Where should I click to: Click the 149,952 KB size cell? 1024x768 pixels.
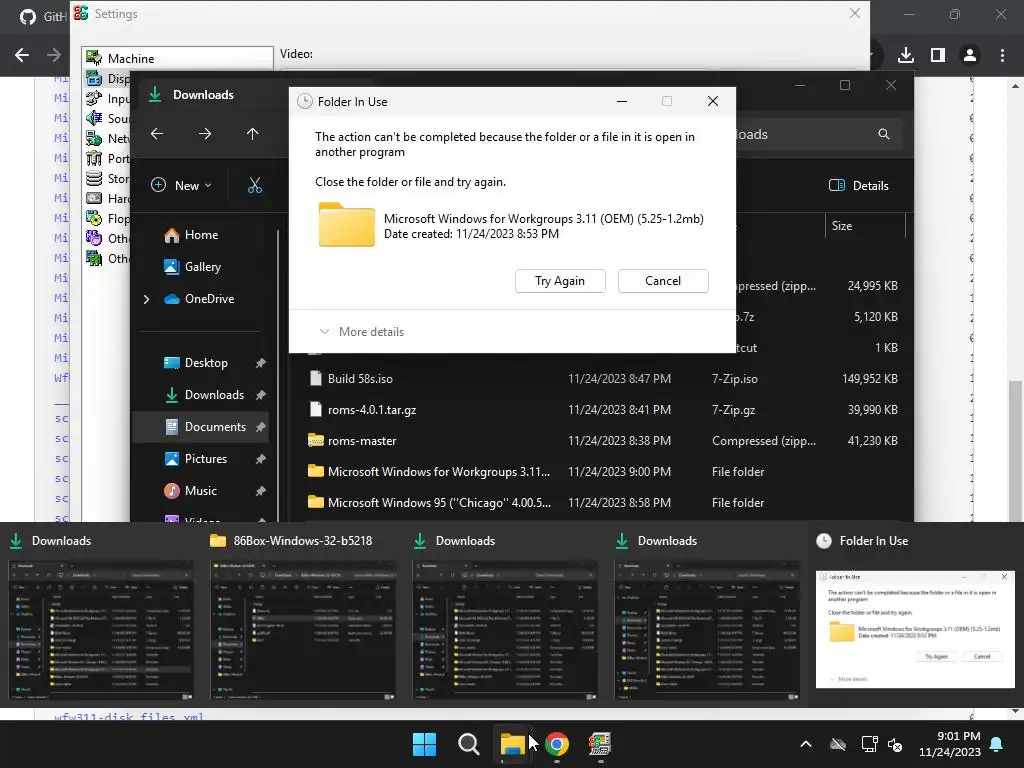(871, 379)
